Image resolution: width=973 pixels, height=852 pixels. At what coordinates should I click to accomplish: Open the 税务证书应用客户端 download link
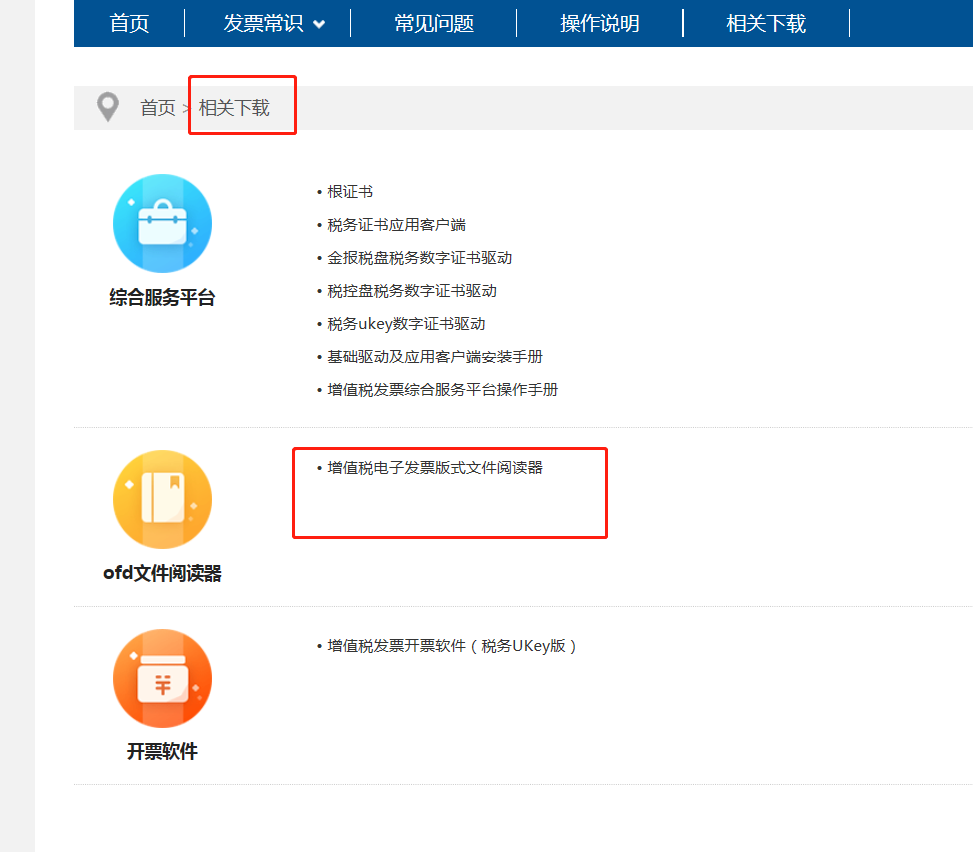(x=396, y=225)
